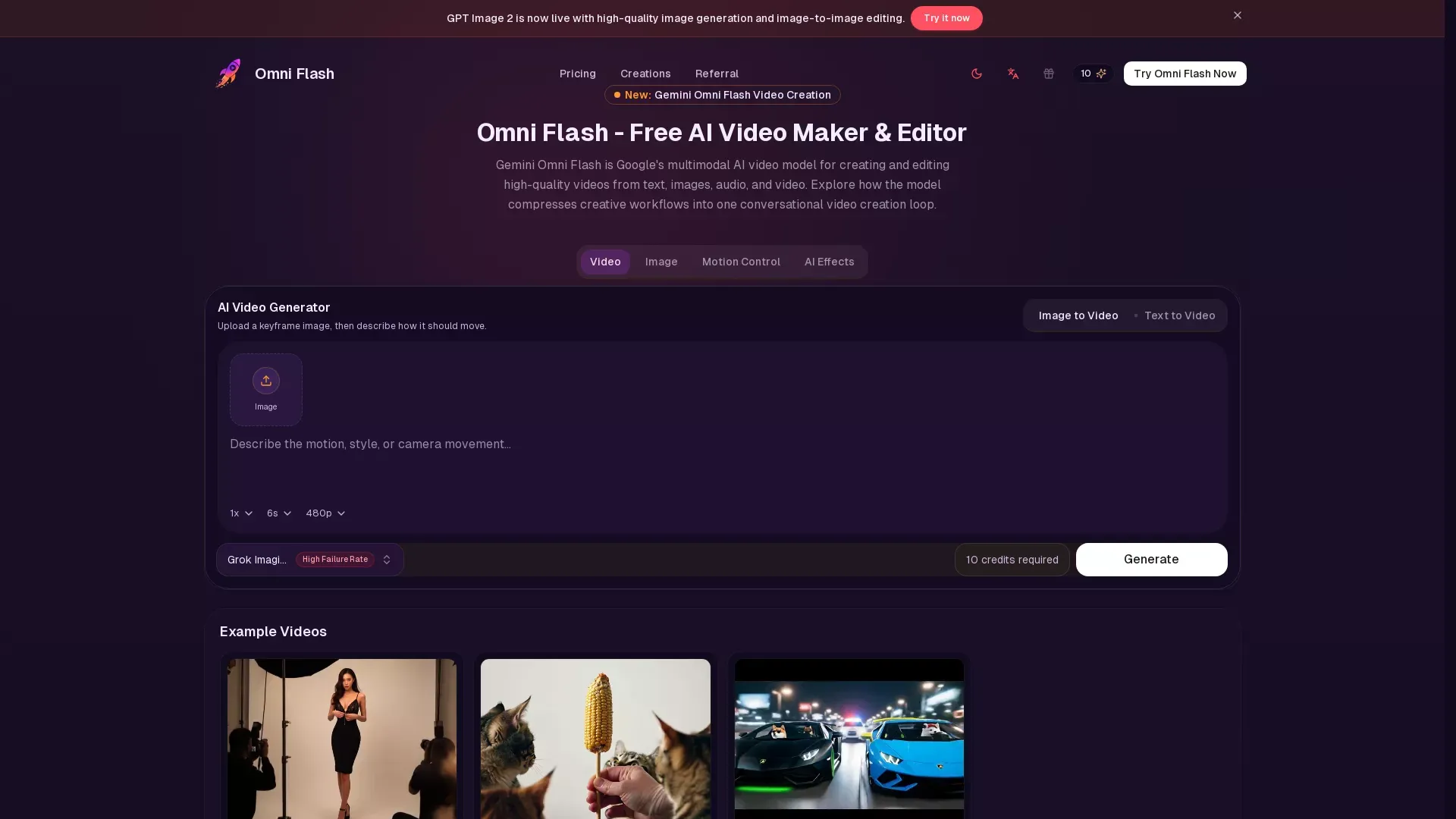Dismiss the GPT Image 2 banner
1456x819 pixels.
point(1238,15)
